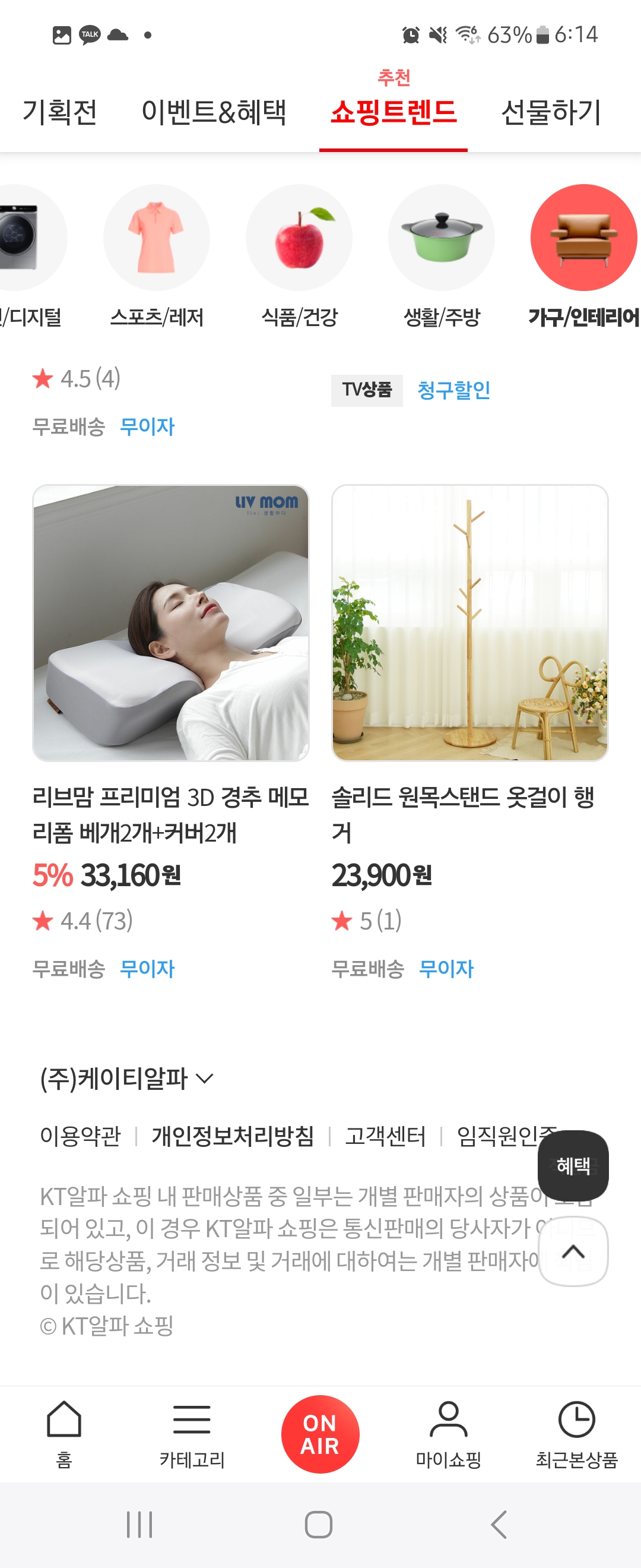
Task: Open the 솔리드 원목스탠드 coat rack thumbnail
Action: coord(469,622)
